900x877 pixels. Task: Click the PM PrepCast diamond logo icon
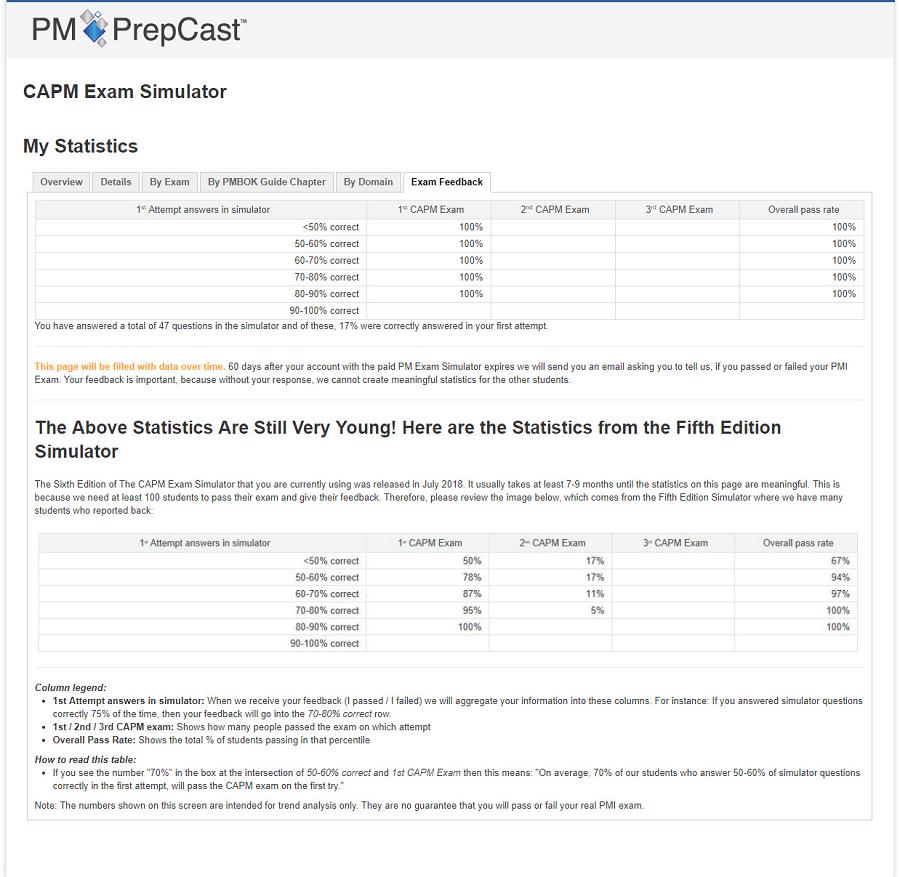94,28
